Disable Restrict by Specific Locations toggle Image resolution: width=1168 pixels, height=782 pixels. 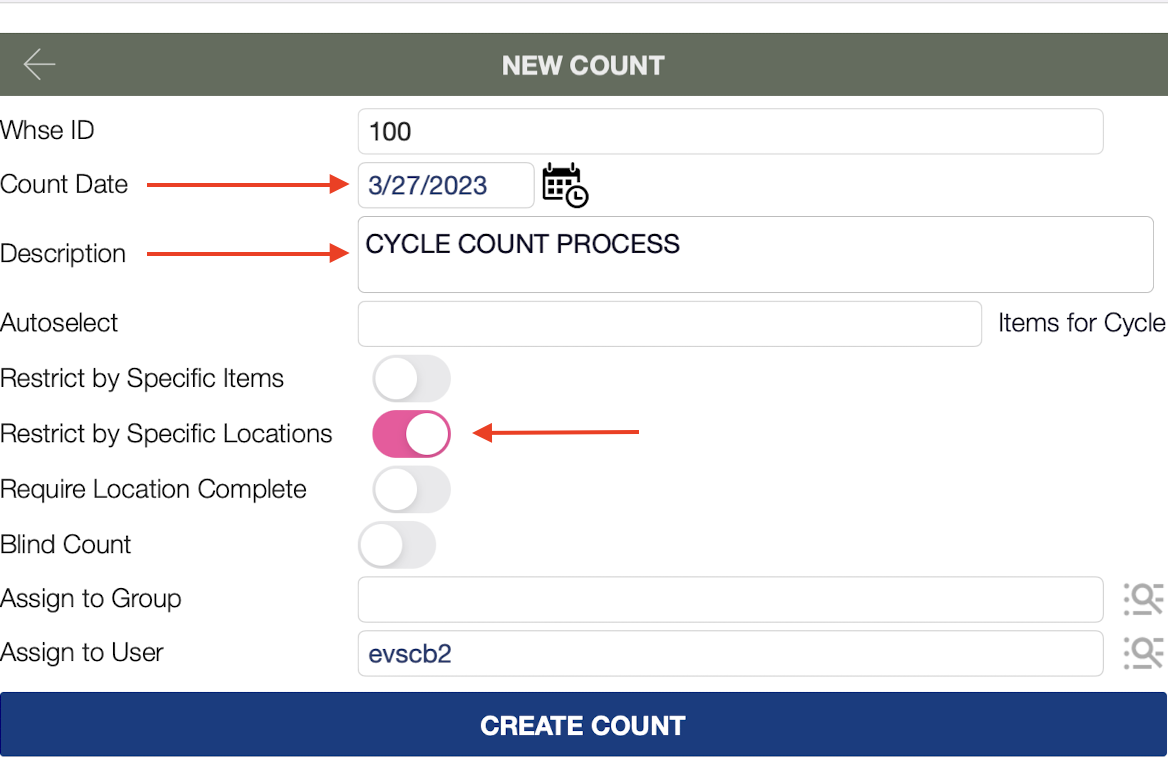click(411, 434)
